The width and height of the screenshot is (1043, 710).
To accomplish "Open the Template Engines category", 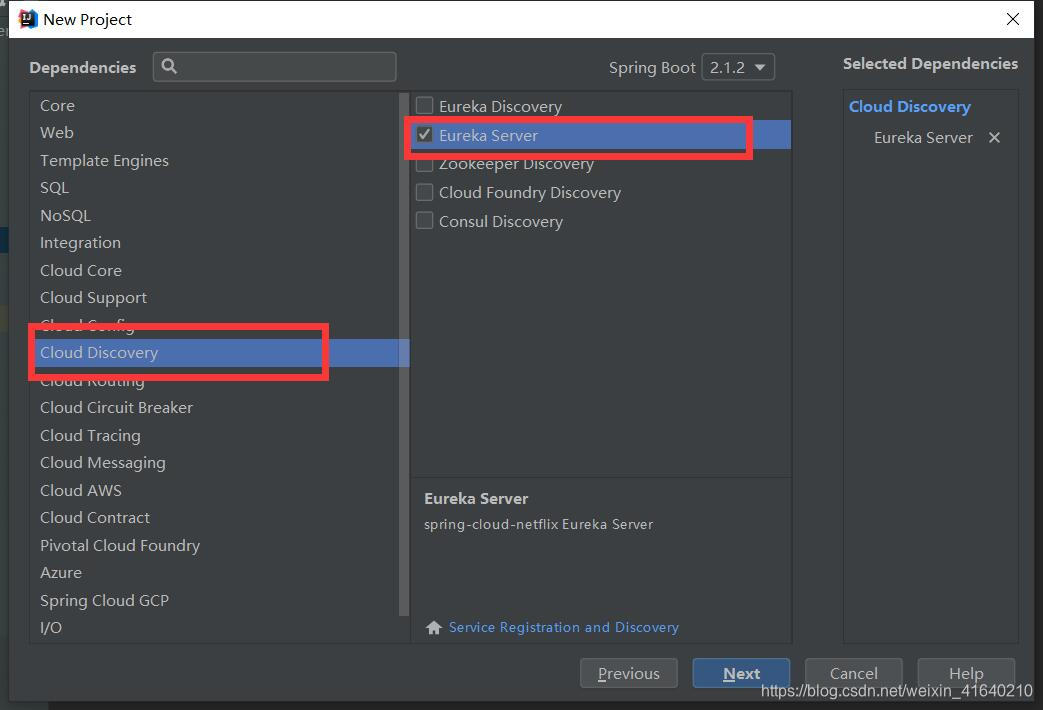I will (214, 160).
